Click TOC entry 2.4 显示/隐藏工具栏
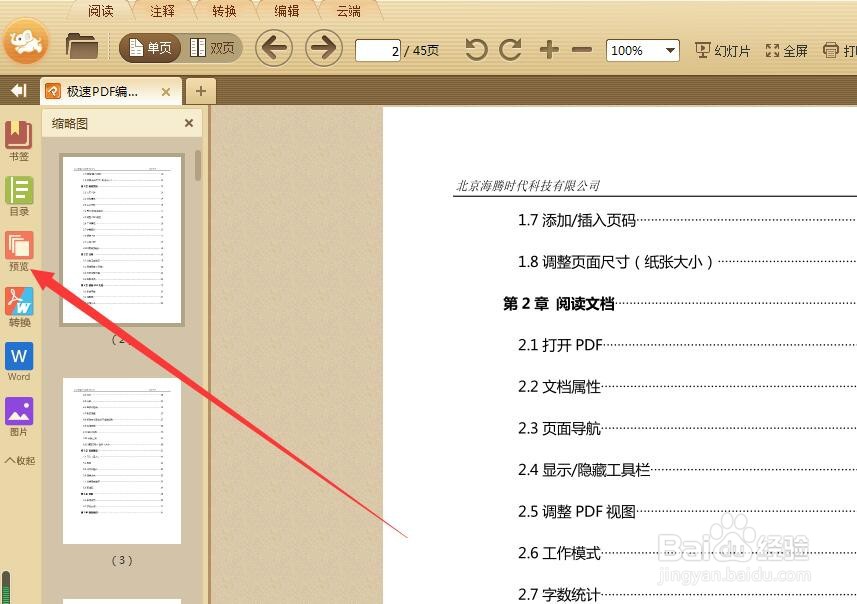The height and width of the screenshot is (604, 857). click(584, 470)
